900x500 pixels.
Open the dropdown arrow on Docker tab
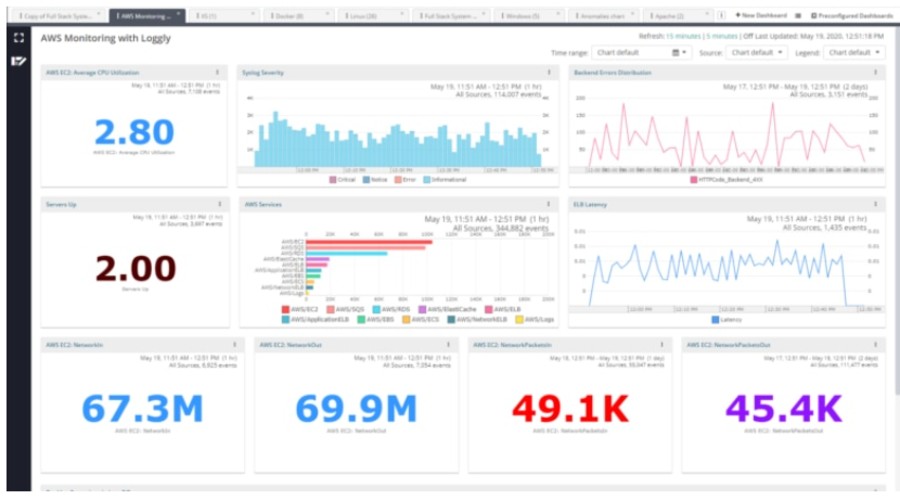(x=327, y=14)
